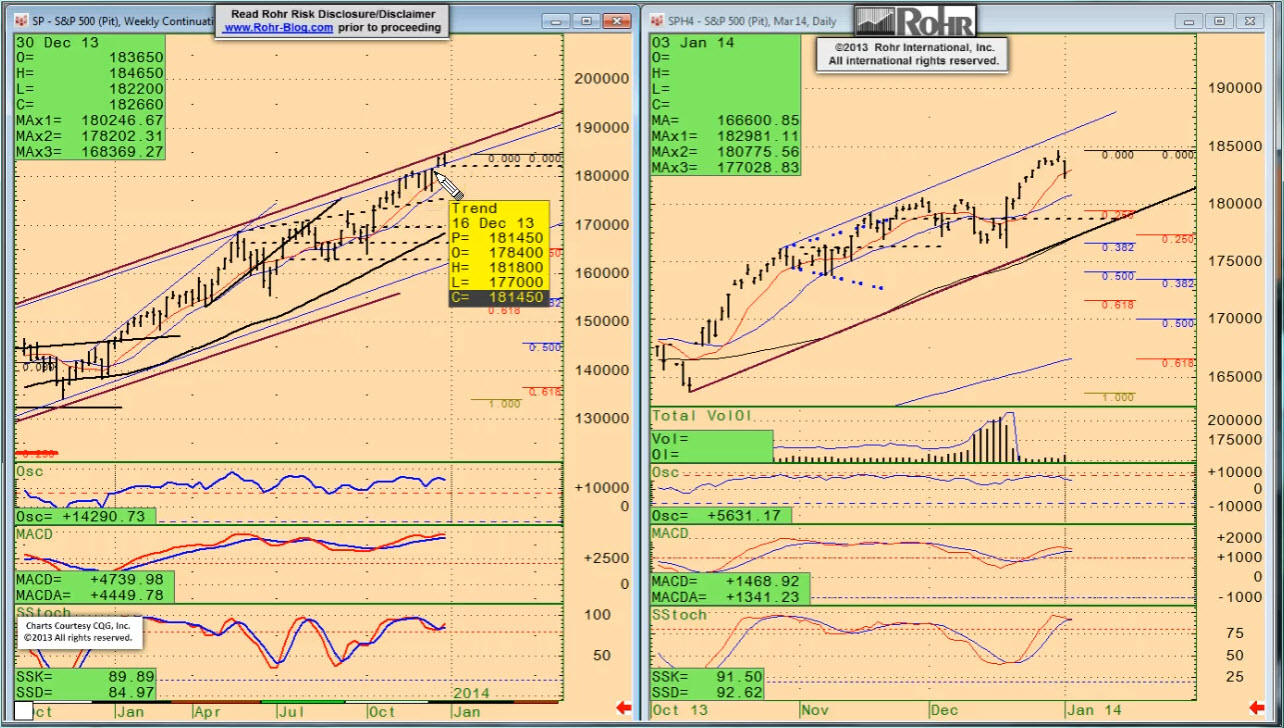This screenshot has width=1284, height=728.
Task: Click the MACD label on the weekly chart
Action: tap(34, 535)
